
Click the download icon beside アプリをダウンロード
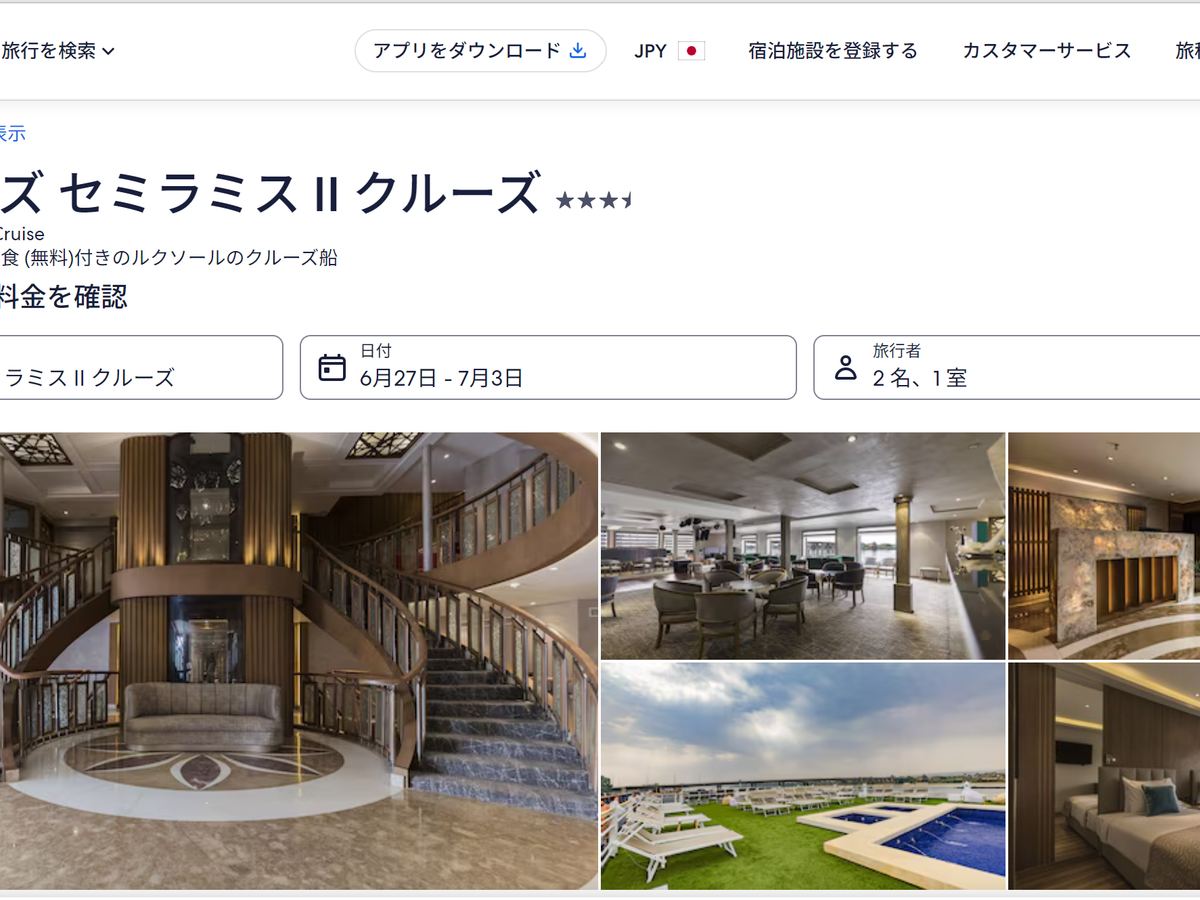(578, 50)
